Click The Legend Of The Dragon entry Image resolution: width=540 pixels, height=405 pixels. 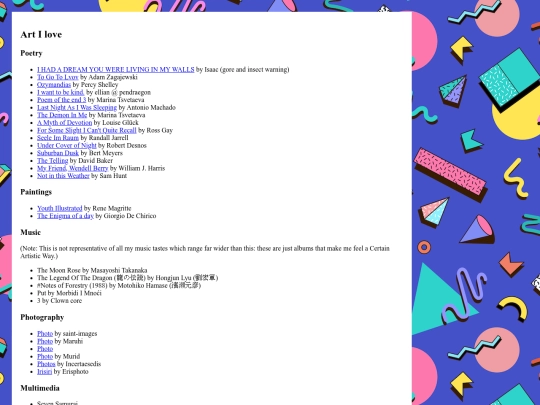tap(127, 278)
